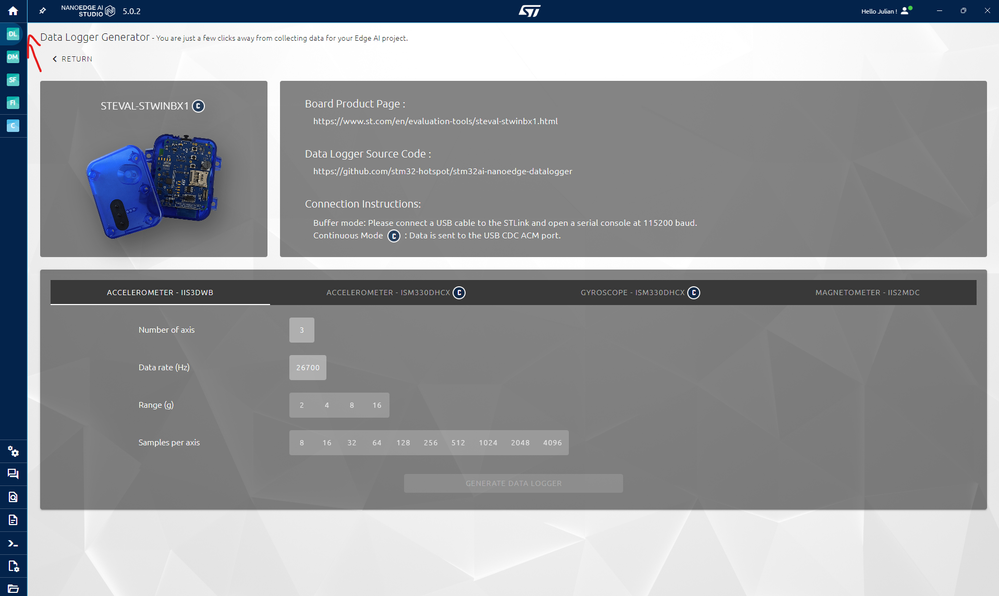Go to the Home screen icon
The image size is (999, 596).
[13, 11]
